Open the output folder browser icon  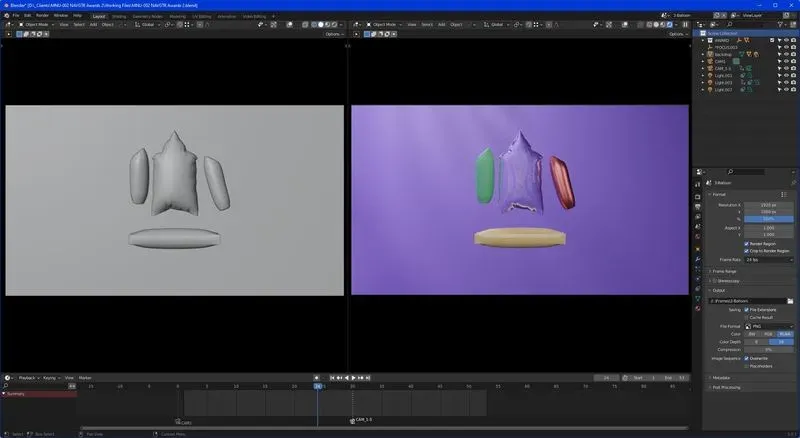point(790,300)
